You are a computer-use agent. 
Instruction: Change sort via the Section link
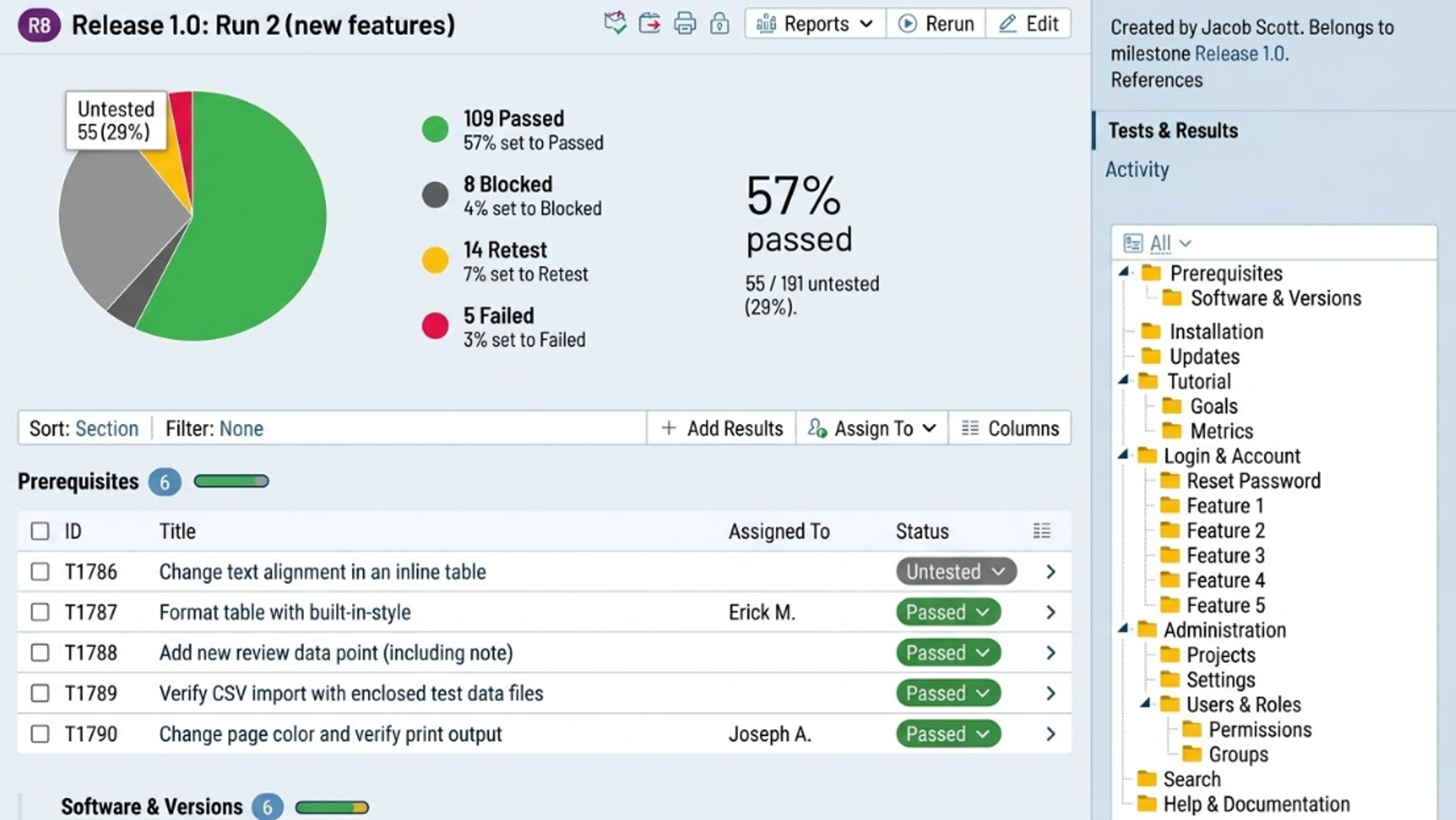click(107, 429)
